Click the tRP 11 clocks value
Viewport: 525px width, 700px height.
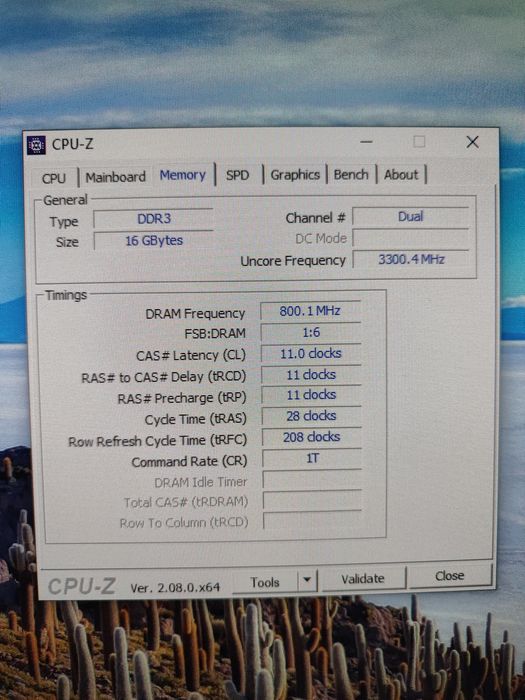(x=311, y=395)
